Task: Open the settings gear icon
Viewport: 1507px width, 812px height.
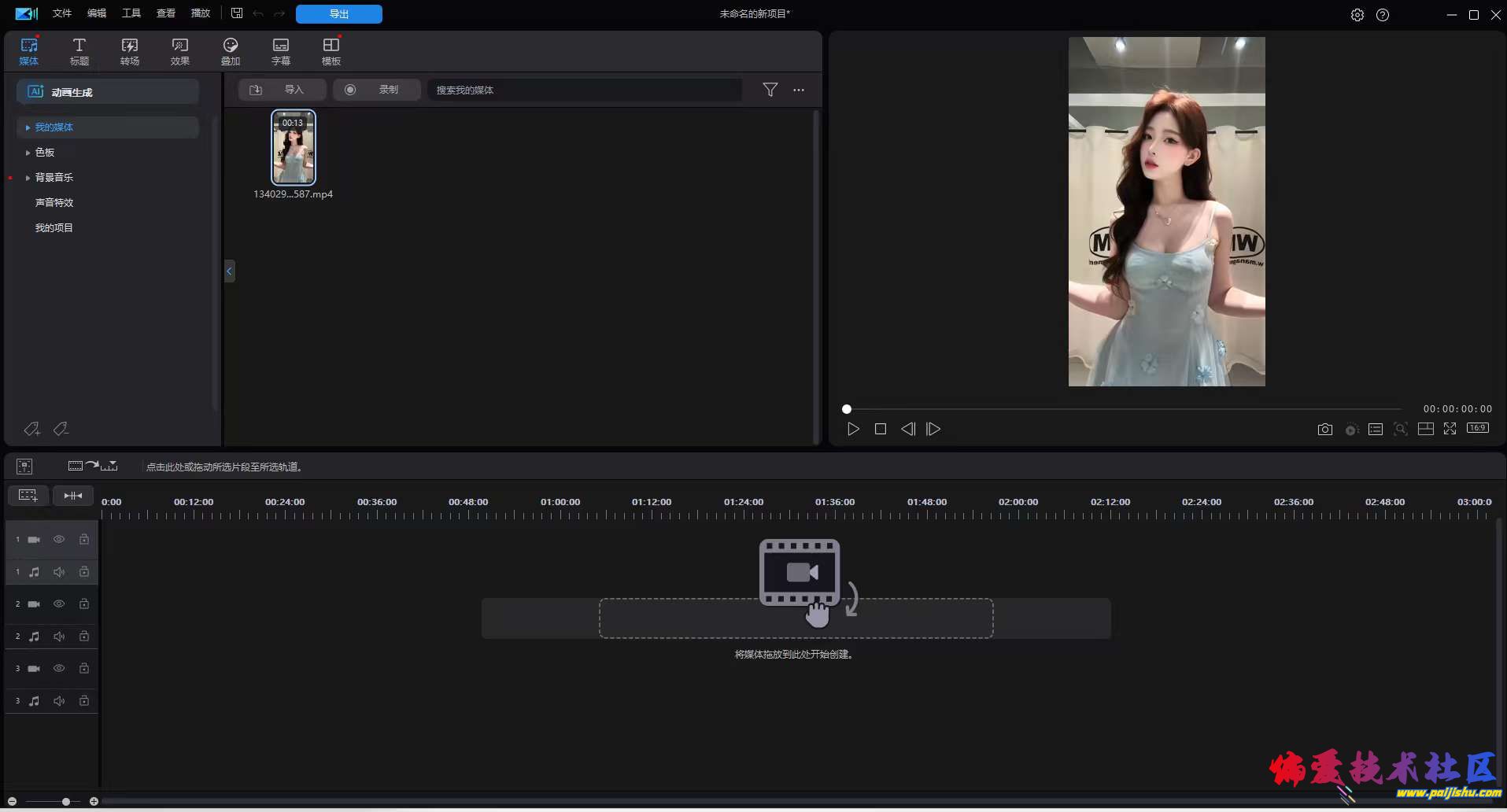Action: 1357,15
